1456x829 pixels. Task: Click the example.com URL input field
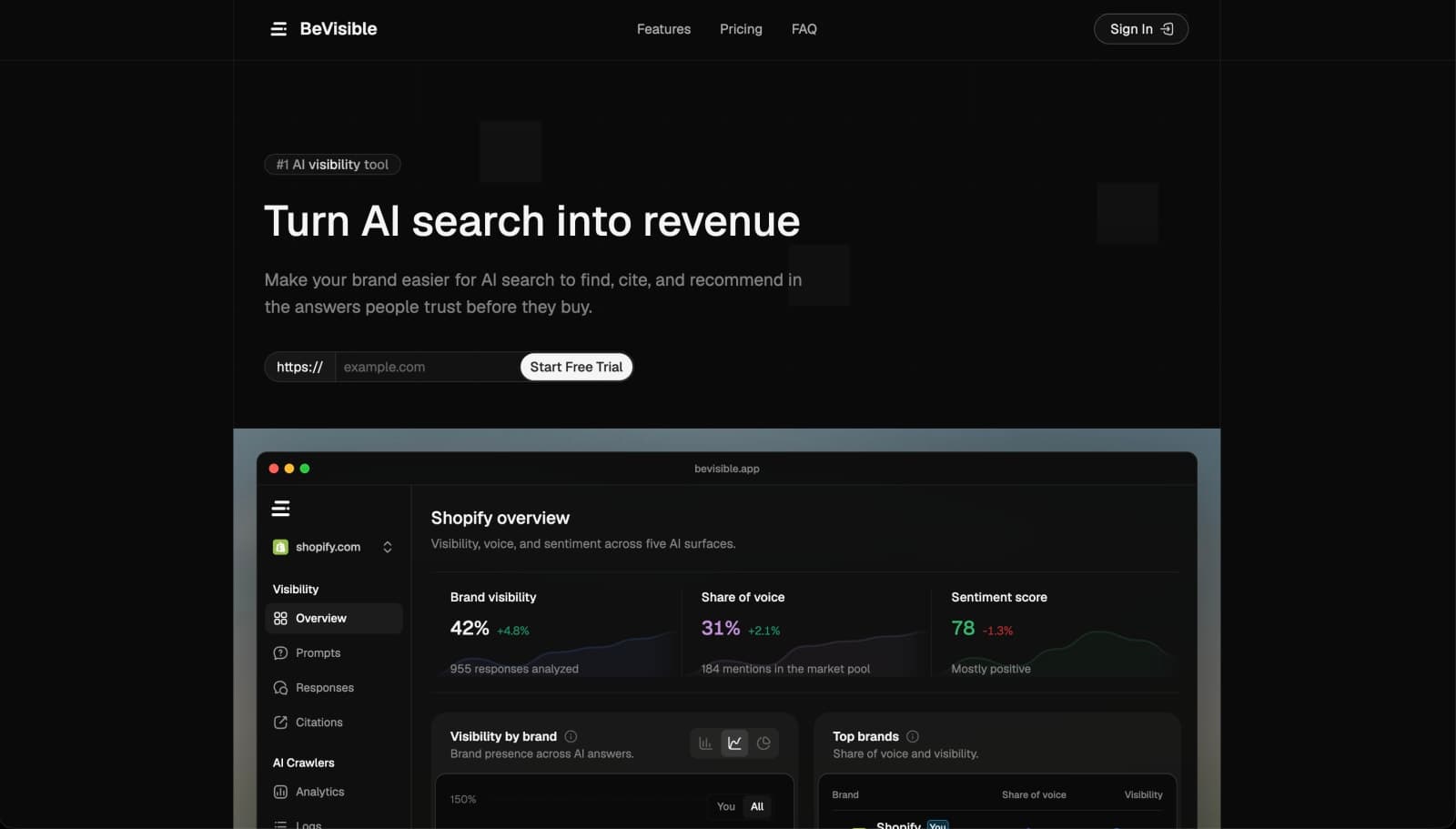(x=428, y=367)
